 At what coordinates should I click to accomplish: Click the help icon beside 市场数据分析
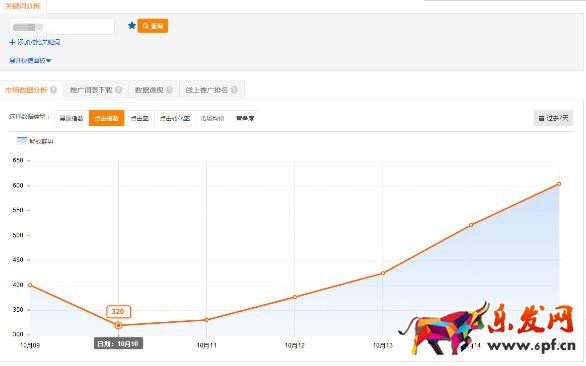pyautogui.click(x=54, y=90)
